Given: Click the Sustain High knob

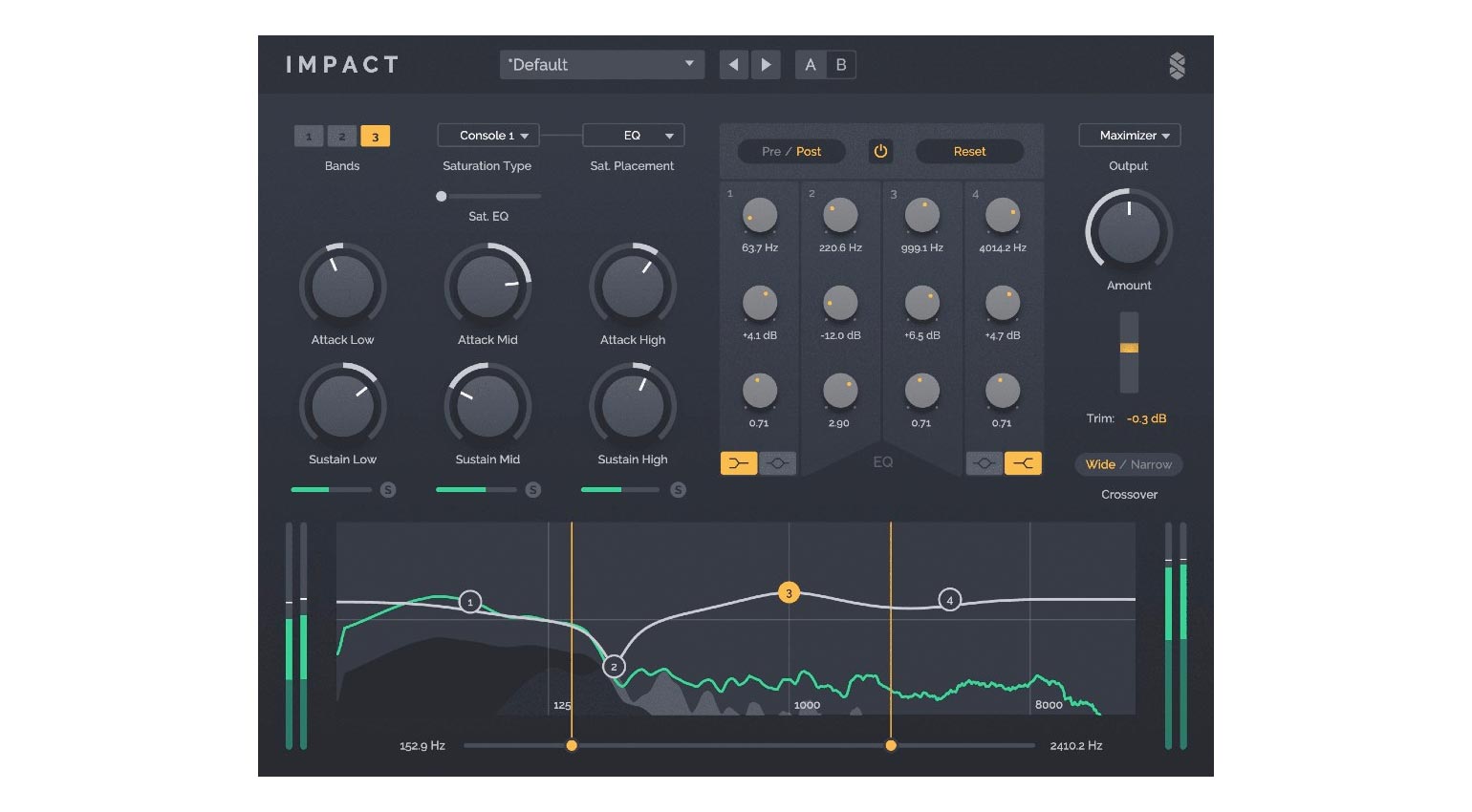Looking at the screenshot, I should tap(633, 405).
